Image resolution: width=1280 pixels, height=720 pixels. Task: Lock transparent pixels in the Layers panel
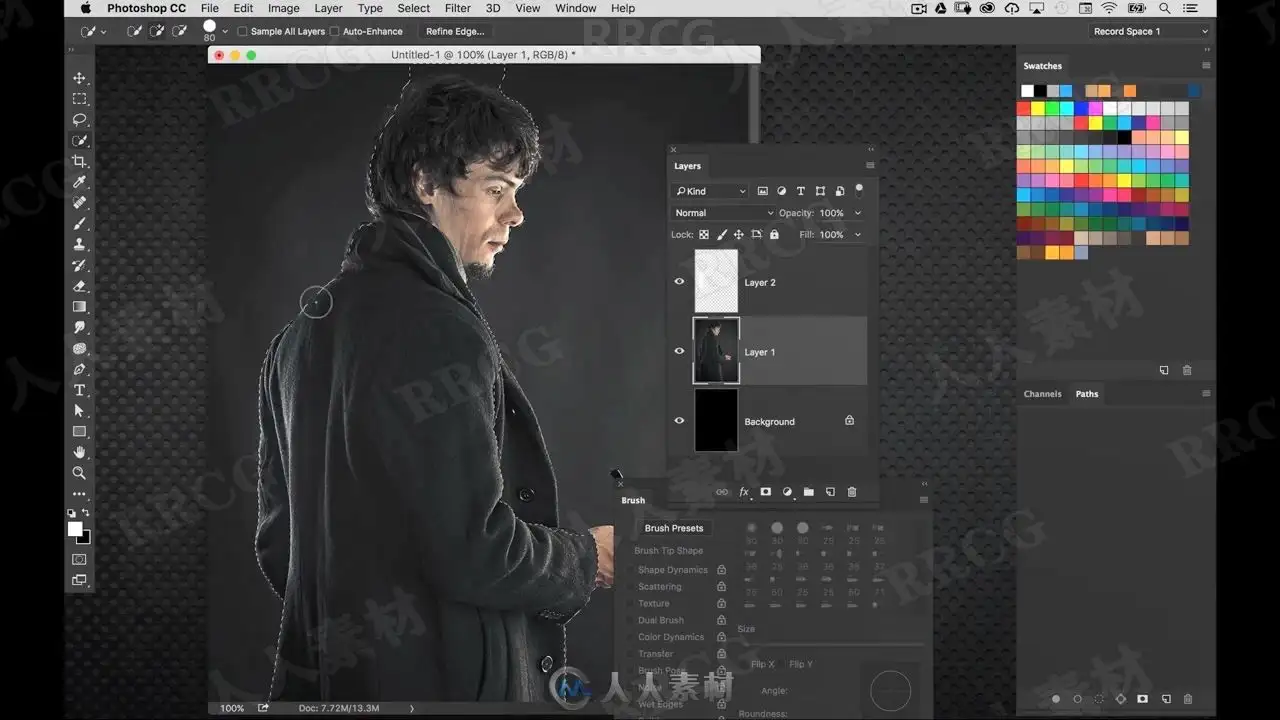pos(704,235)
